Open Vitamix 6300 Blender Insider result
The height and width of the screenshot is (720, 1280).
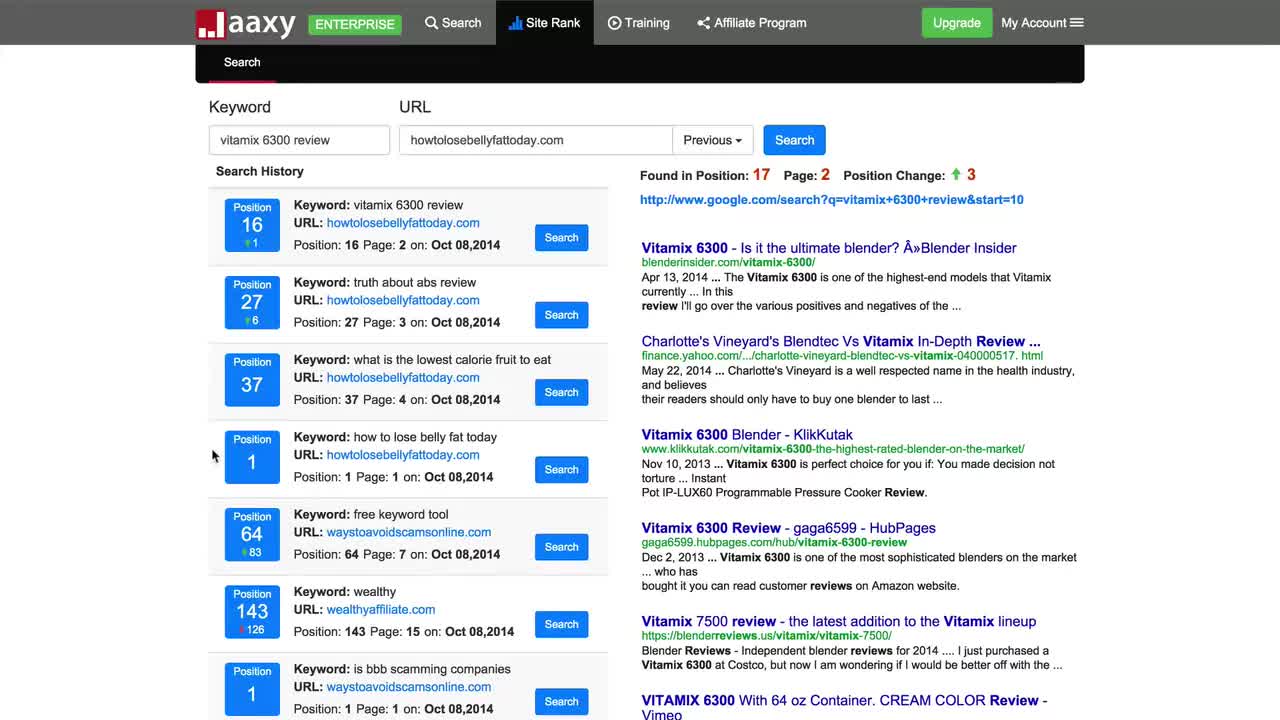829,248
